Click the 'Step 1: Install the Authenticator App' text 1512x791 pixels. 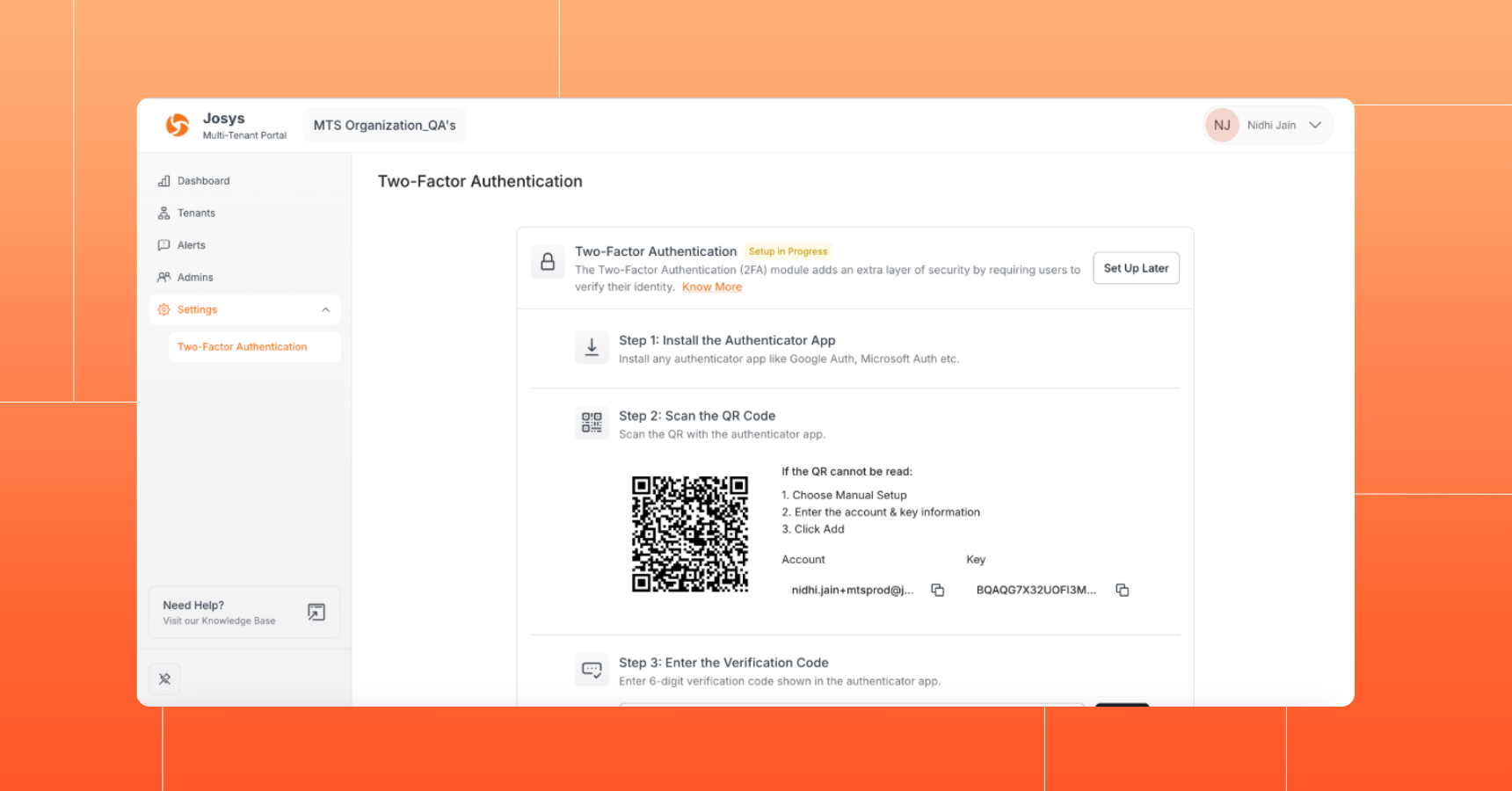727,340
